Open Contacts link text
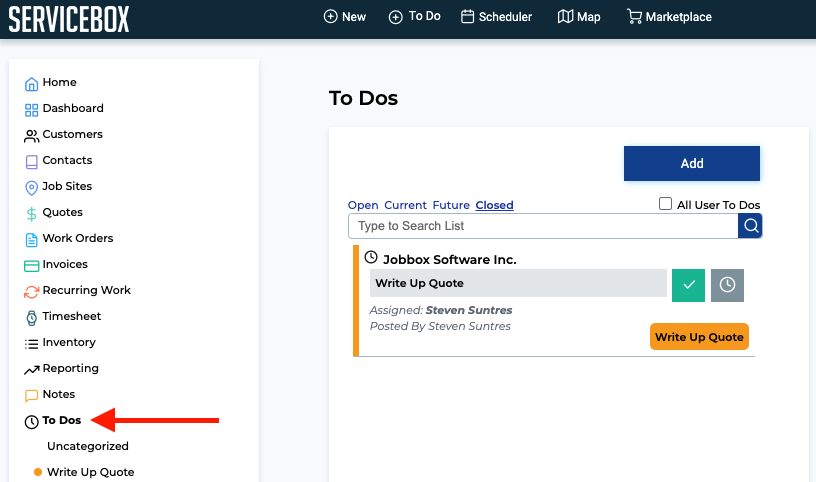Screen dimensions: 816x482 [67, 160]
